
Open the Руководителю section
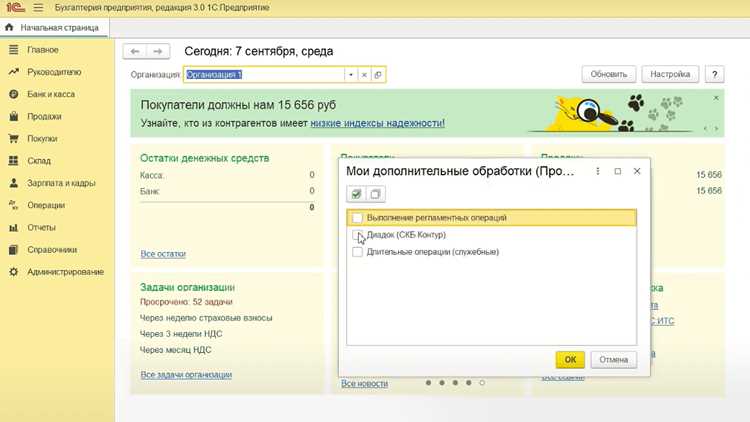click(x=54, y=72)
